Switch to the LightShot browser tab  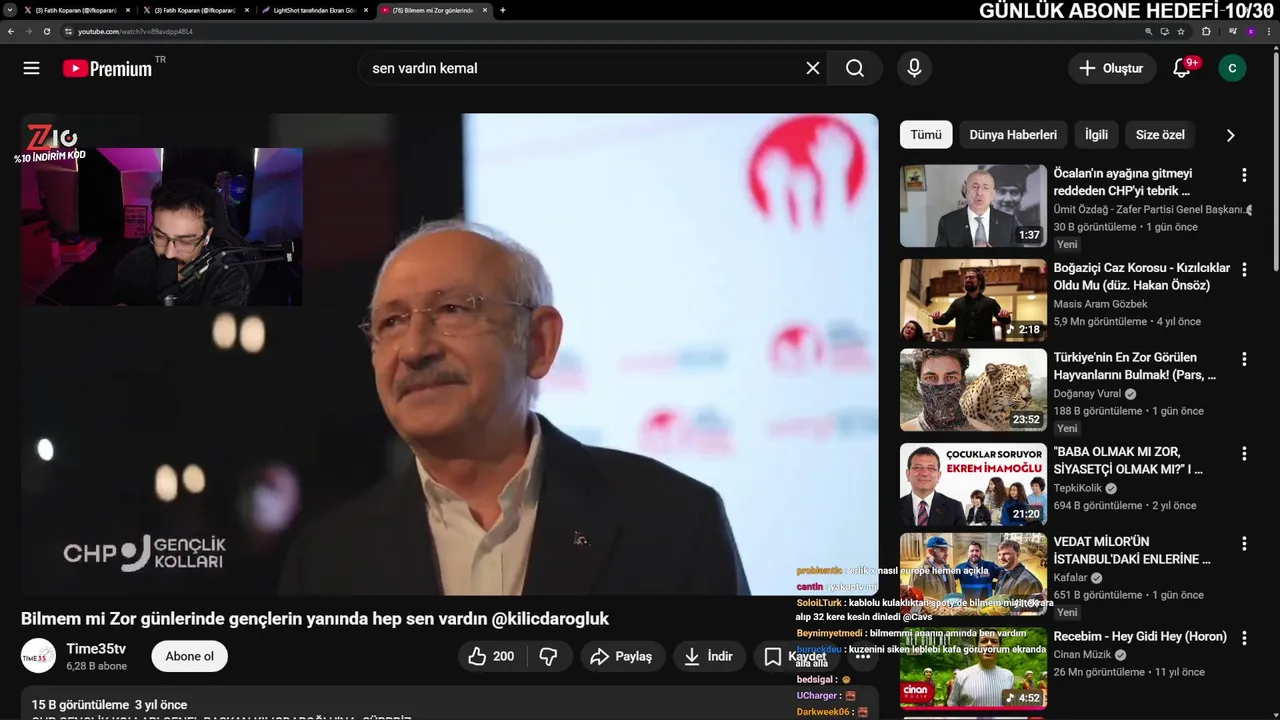point(315,10)
